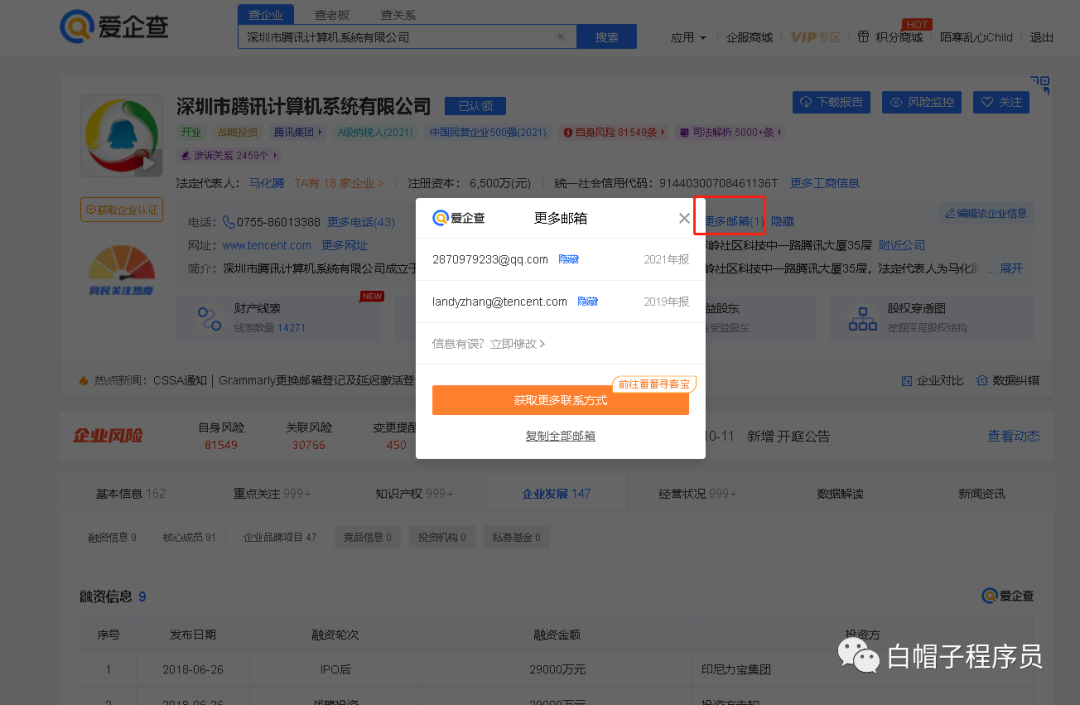Select the 查老板 search tab
The width and height of the screenshot is (1080, 705).
[332, 14]
